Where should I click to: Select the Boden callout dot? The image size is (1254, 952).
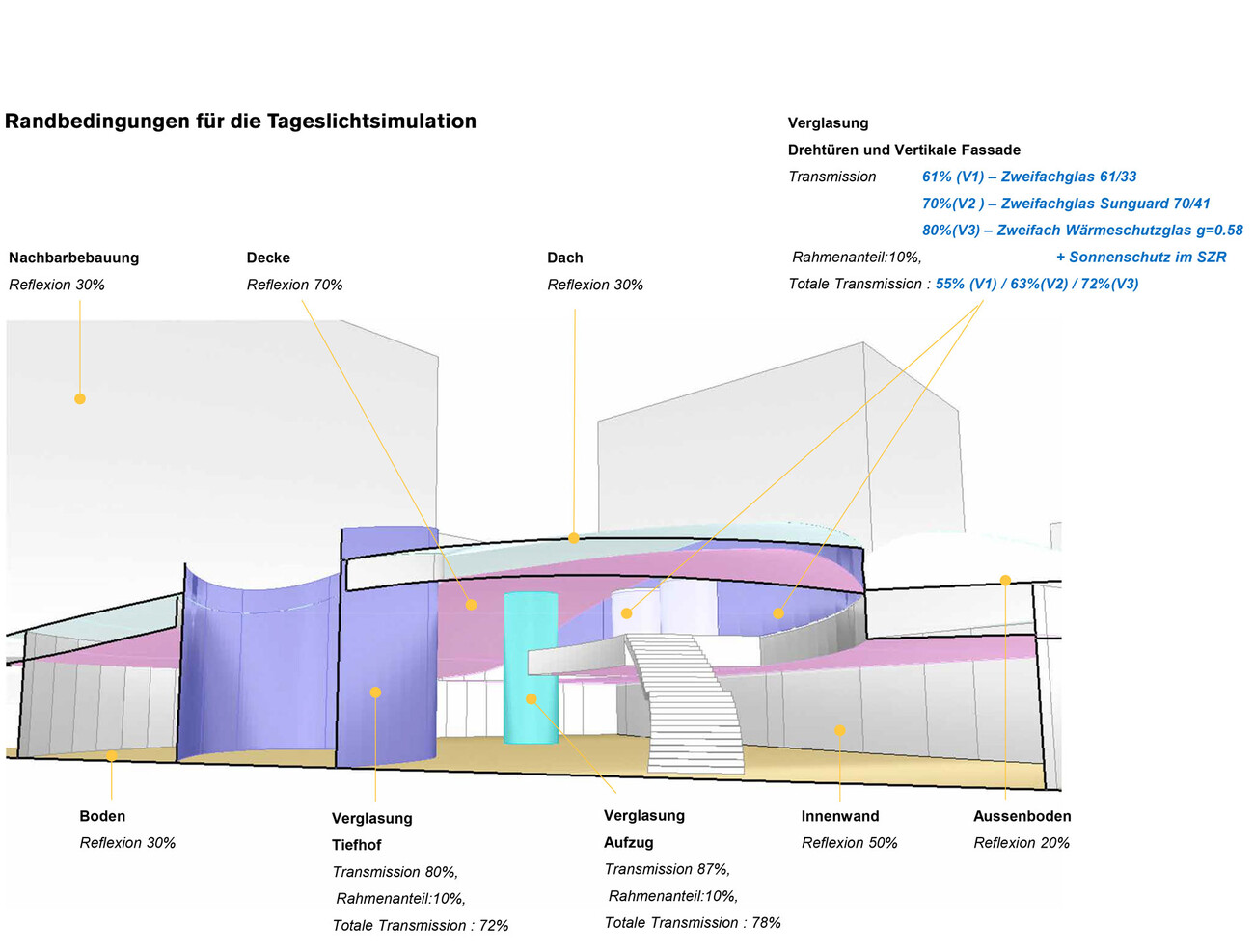click(x=113, y=757)
